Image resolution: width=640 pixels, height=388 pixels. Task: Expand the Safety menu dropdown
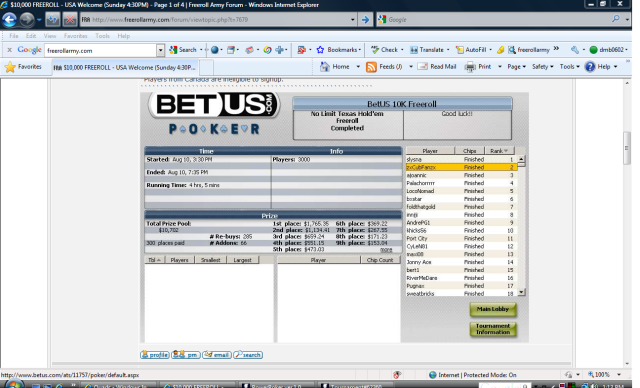[x=542, y=67]
